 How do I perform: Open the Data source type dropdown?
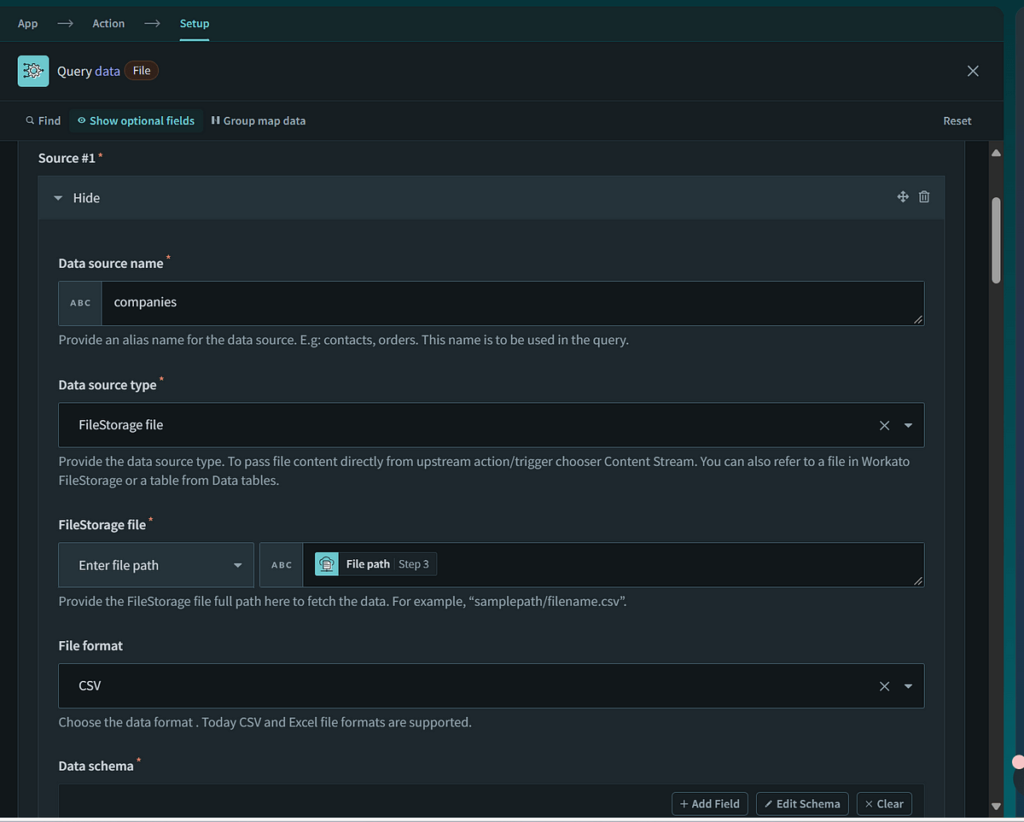[x=908, y=425]
